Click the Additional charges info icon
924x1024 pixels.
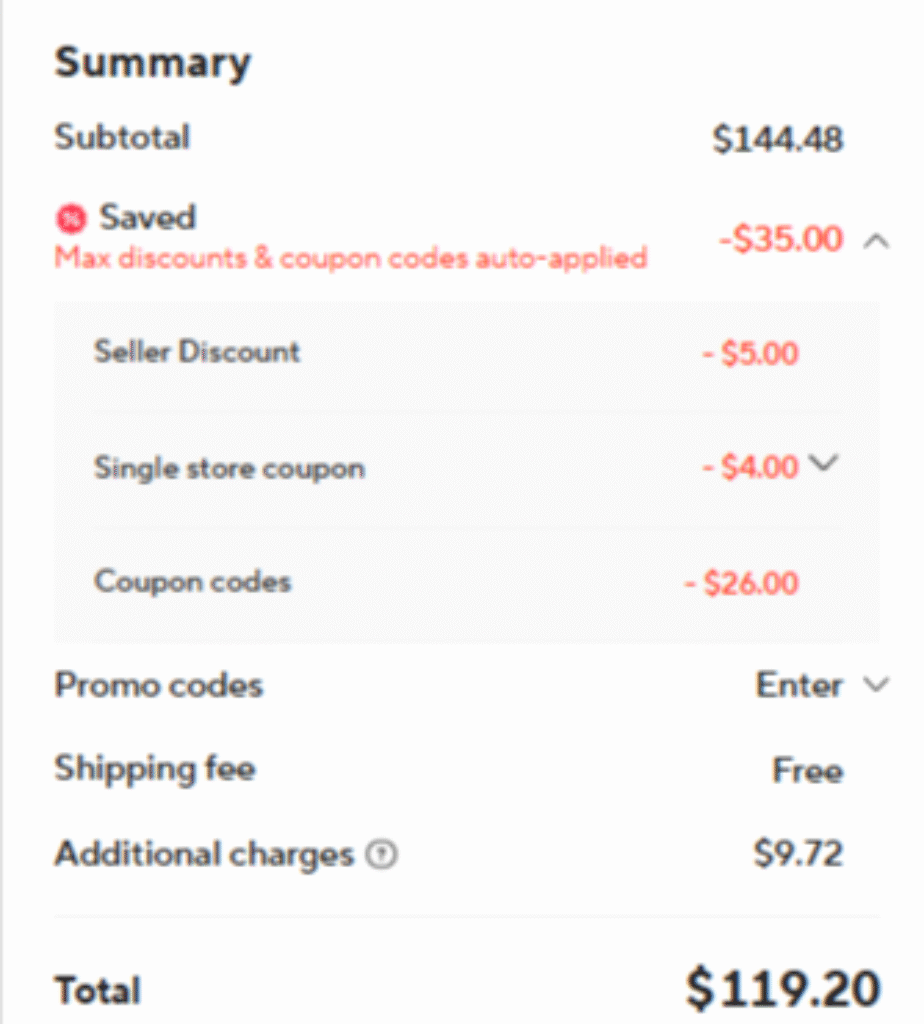(x=381, y=855)
